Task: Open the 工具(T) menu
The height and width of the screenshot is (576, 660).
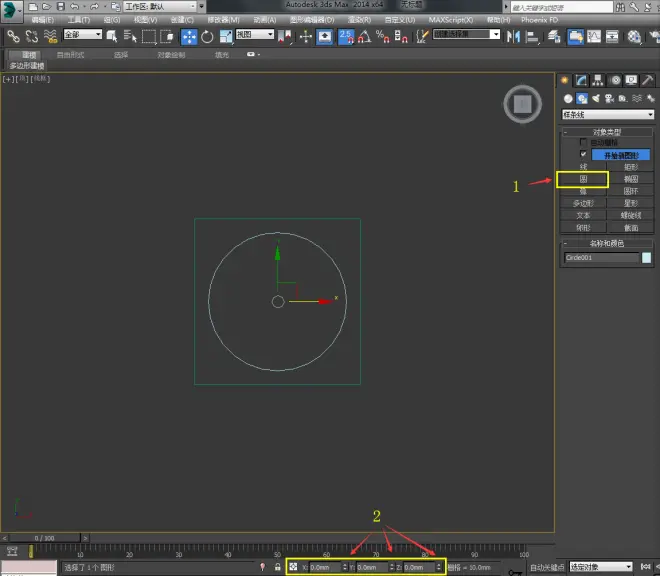Action: coord(79,20)
